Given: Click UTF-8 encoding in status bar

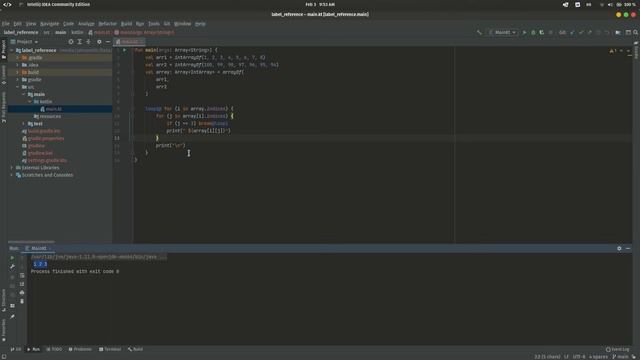Looking at the screenshot, I should (x=579, y=357).
